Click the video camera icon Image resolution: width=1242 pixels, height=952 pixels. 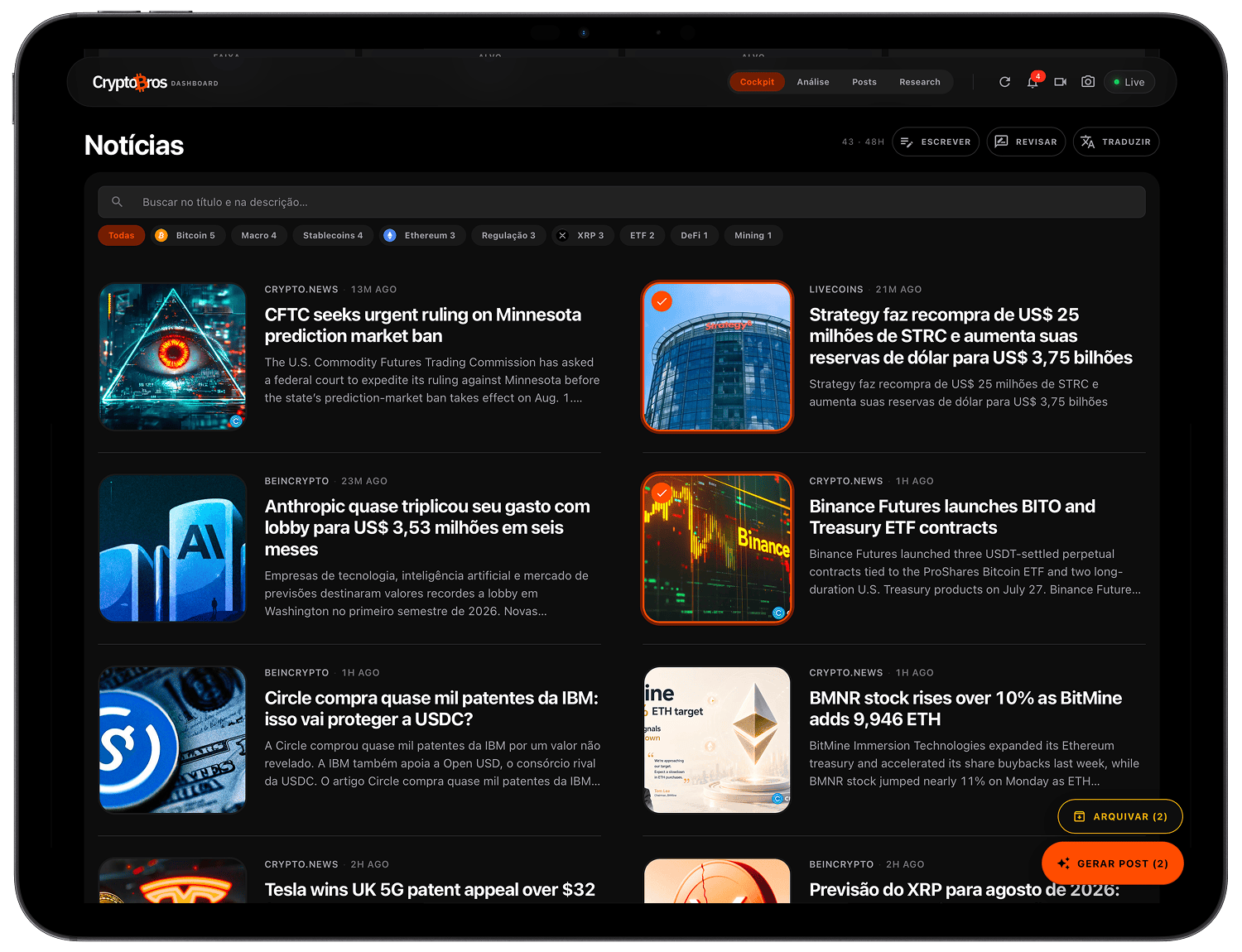(x=1060, y=82)
